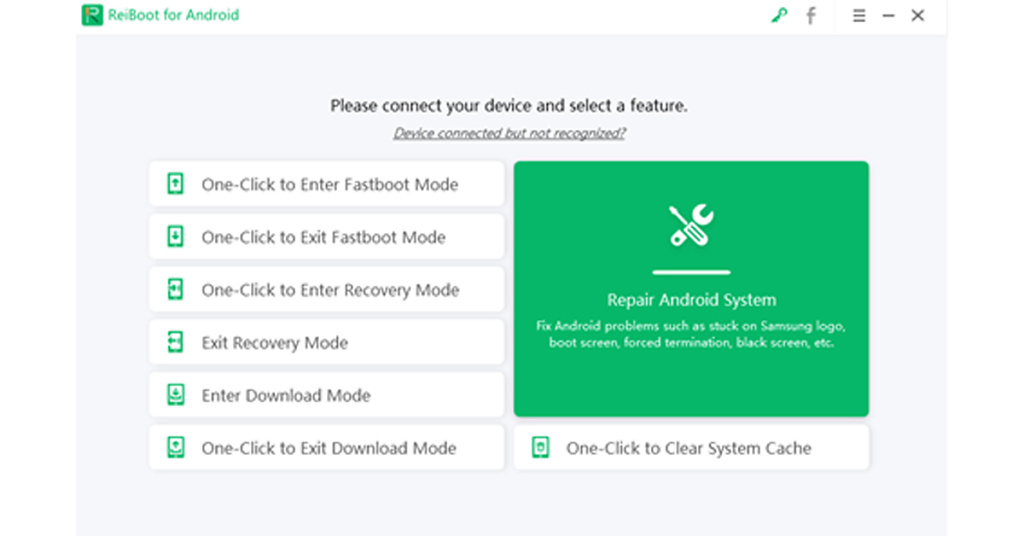Select One-Click to Enter Recovery Mode

pyautogui.click(x=330, y=291)
